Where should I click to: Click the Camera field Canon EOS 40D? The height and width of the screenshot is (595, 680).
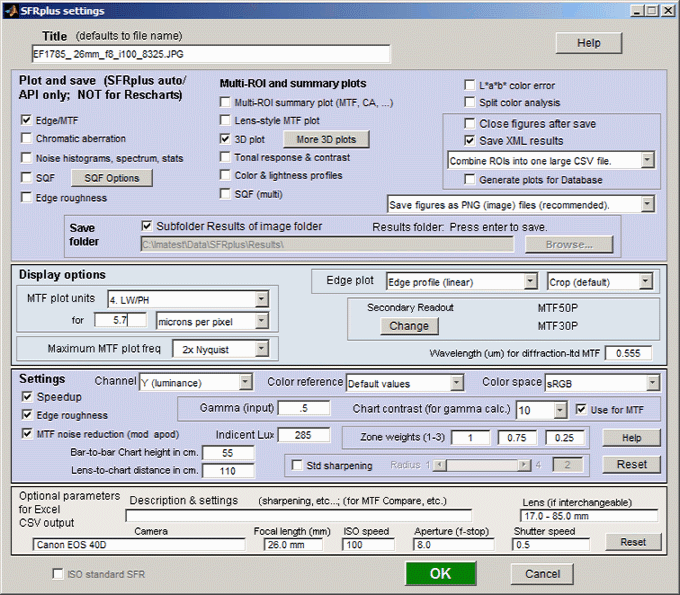(x=139, y=545)
